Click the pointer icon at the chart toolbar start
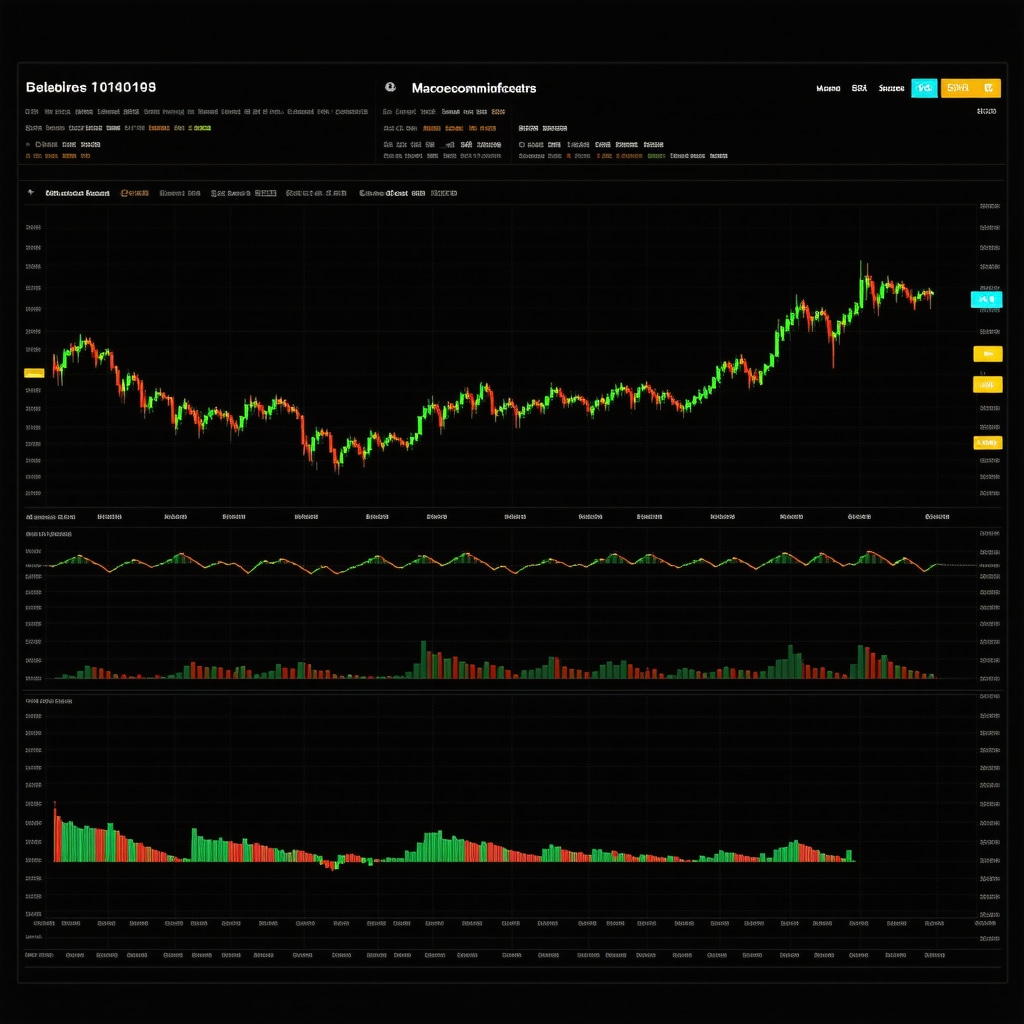 click(31, 193)
